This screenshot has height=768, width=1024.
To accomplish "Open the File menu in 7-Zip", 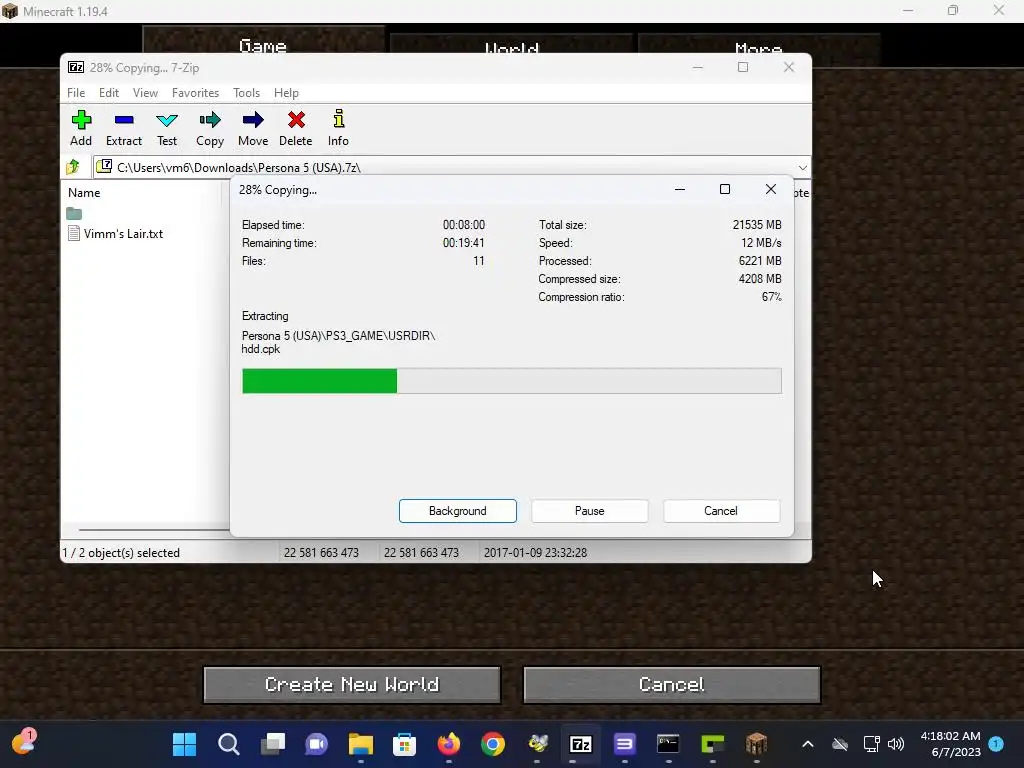I will point(76,93).
